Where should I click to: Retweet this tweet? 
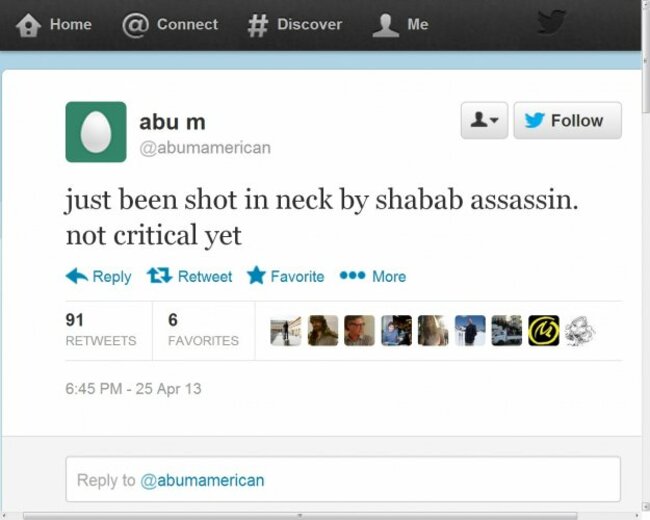pos(189,276)
